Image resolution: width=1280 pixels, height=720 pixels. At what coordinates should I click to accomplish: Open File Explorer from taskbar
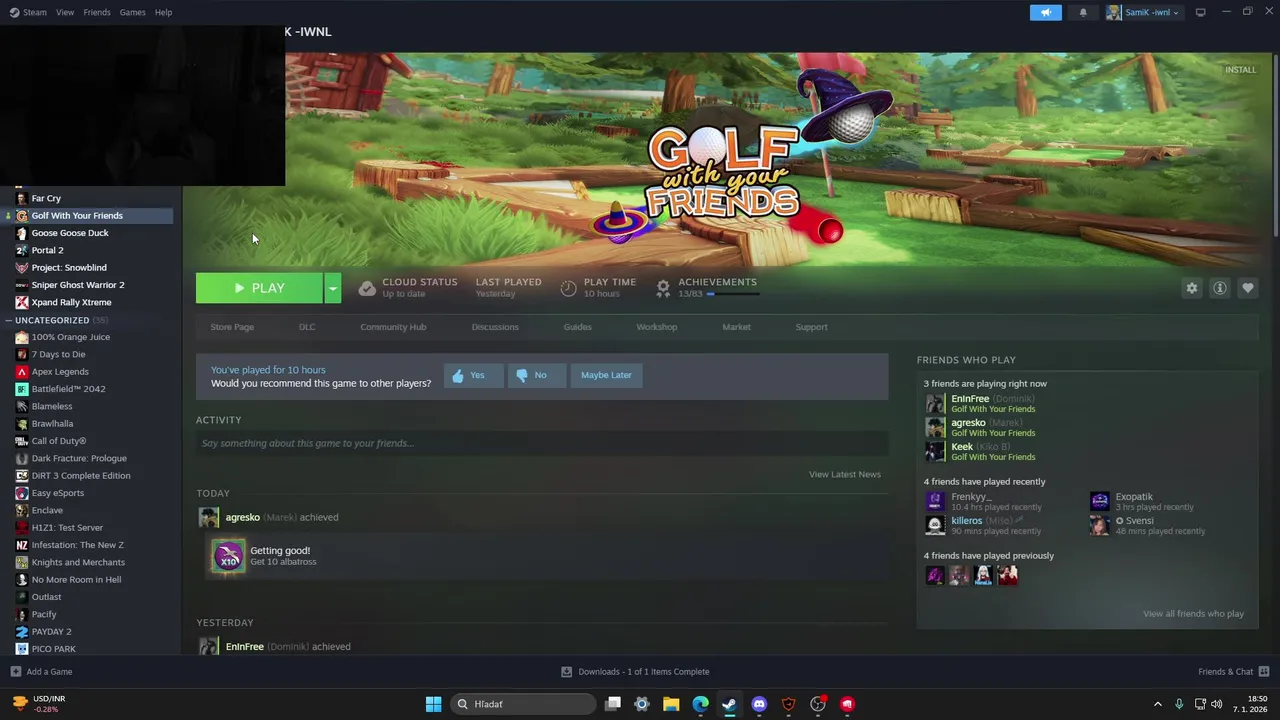coord(671,704)
